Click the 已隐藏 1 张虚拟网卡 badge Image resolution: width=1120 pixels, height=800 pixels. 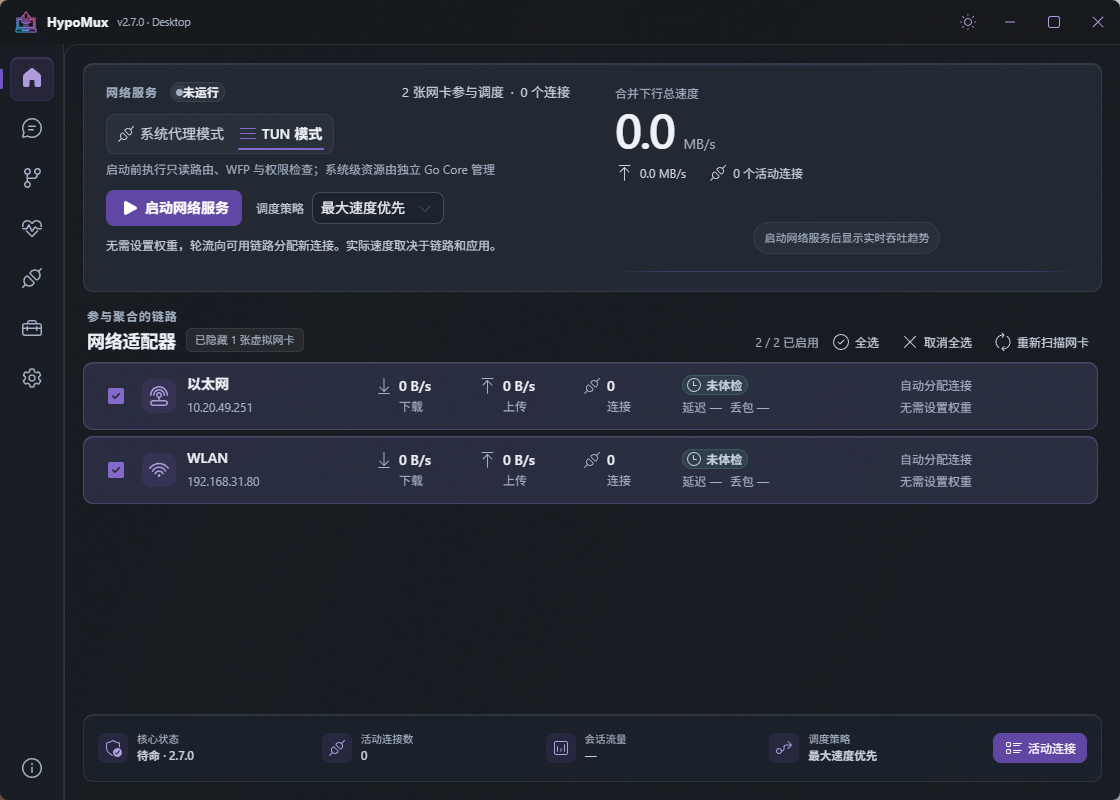245,340
